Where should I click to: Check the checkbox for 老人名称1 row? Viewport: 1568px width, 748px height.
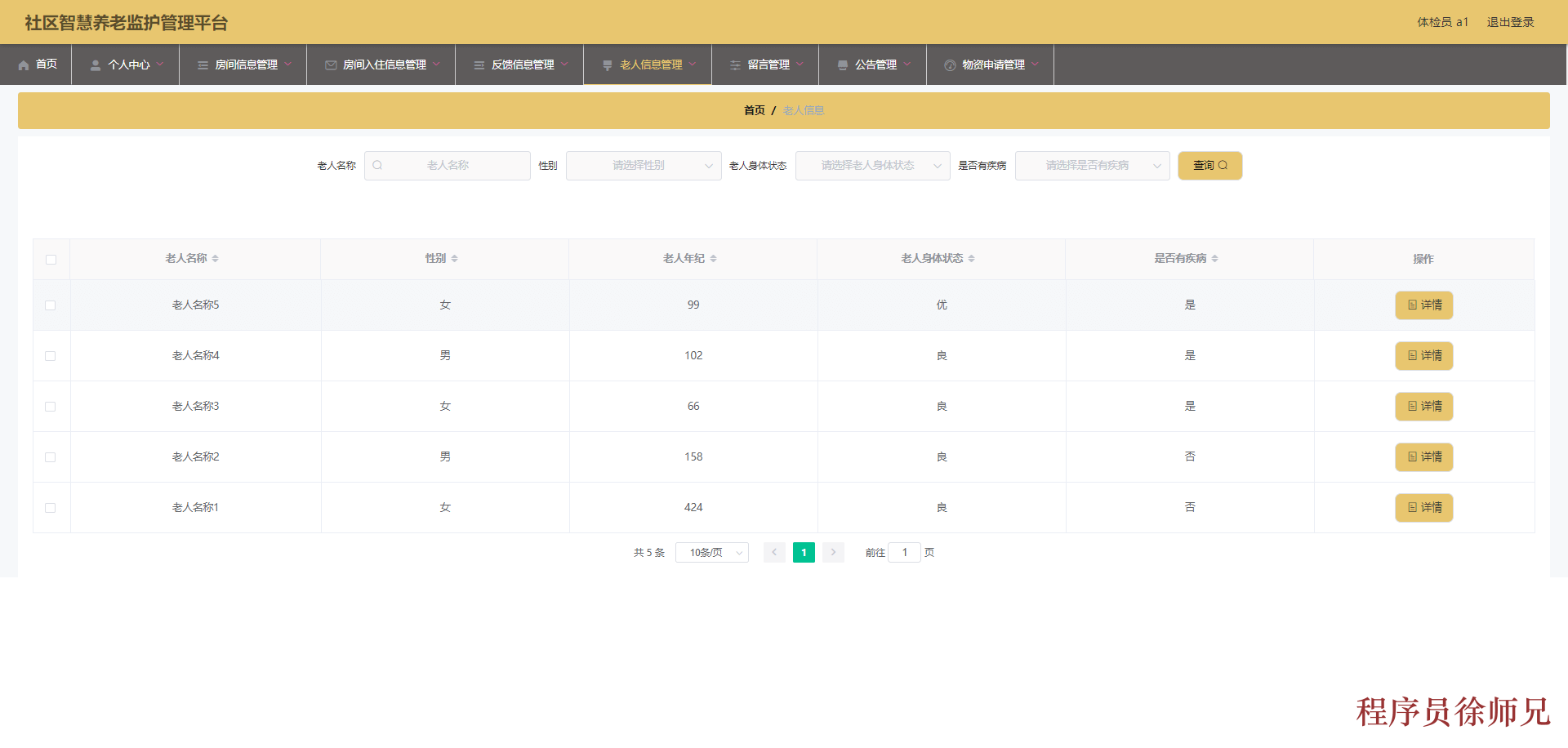pos(51,507)
